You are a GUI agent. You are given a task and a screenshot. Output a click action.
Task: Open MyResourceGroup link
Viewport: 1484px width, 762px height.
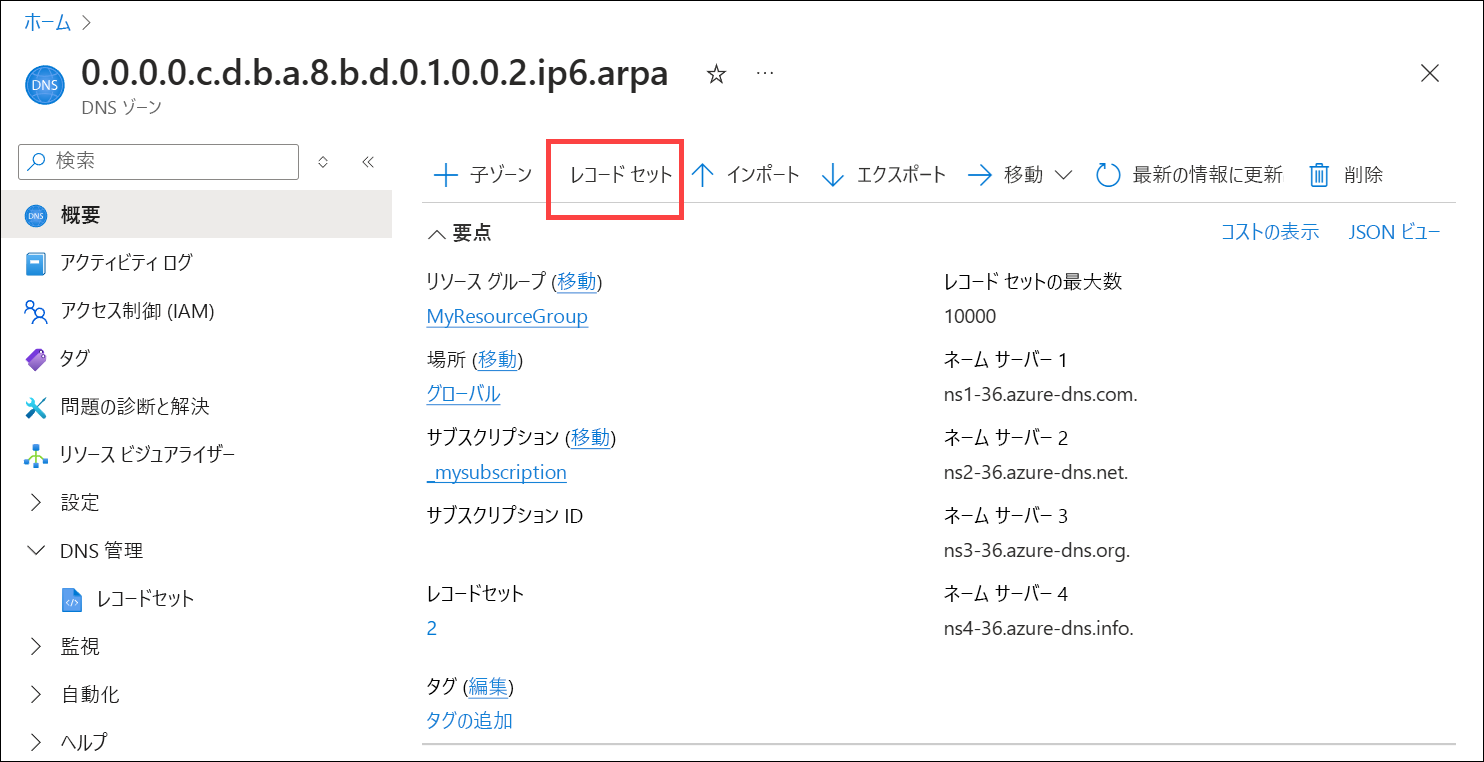507,317
